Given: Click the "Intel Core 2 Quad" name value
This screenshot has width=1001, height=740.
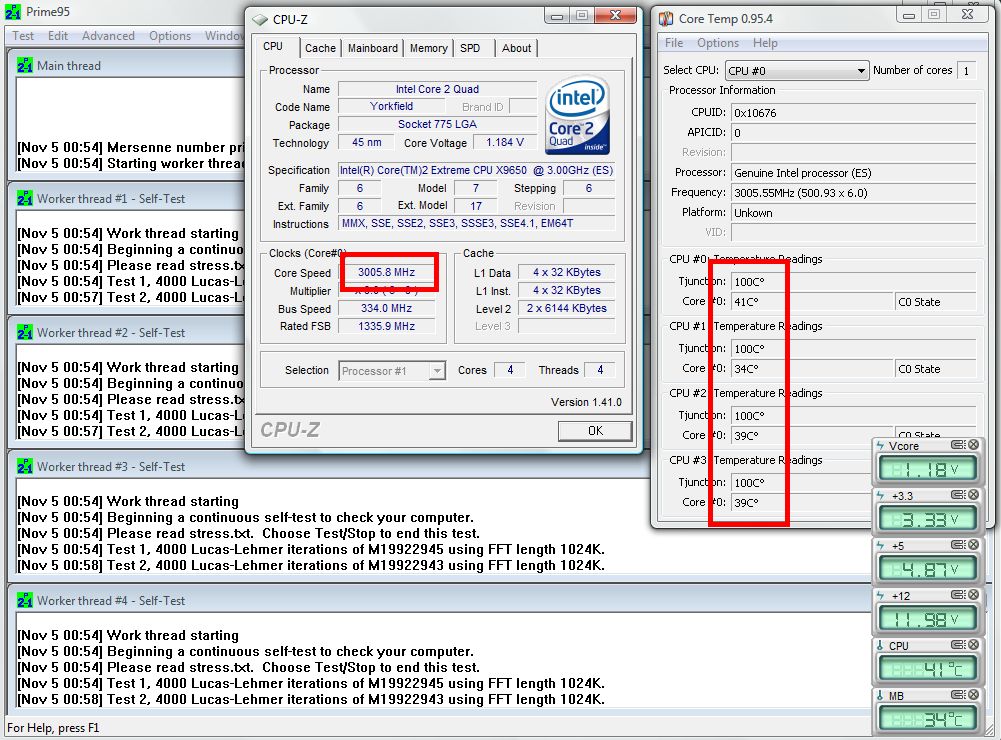Looking at the screenshot, I should [x=437, y=89].
